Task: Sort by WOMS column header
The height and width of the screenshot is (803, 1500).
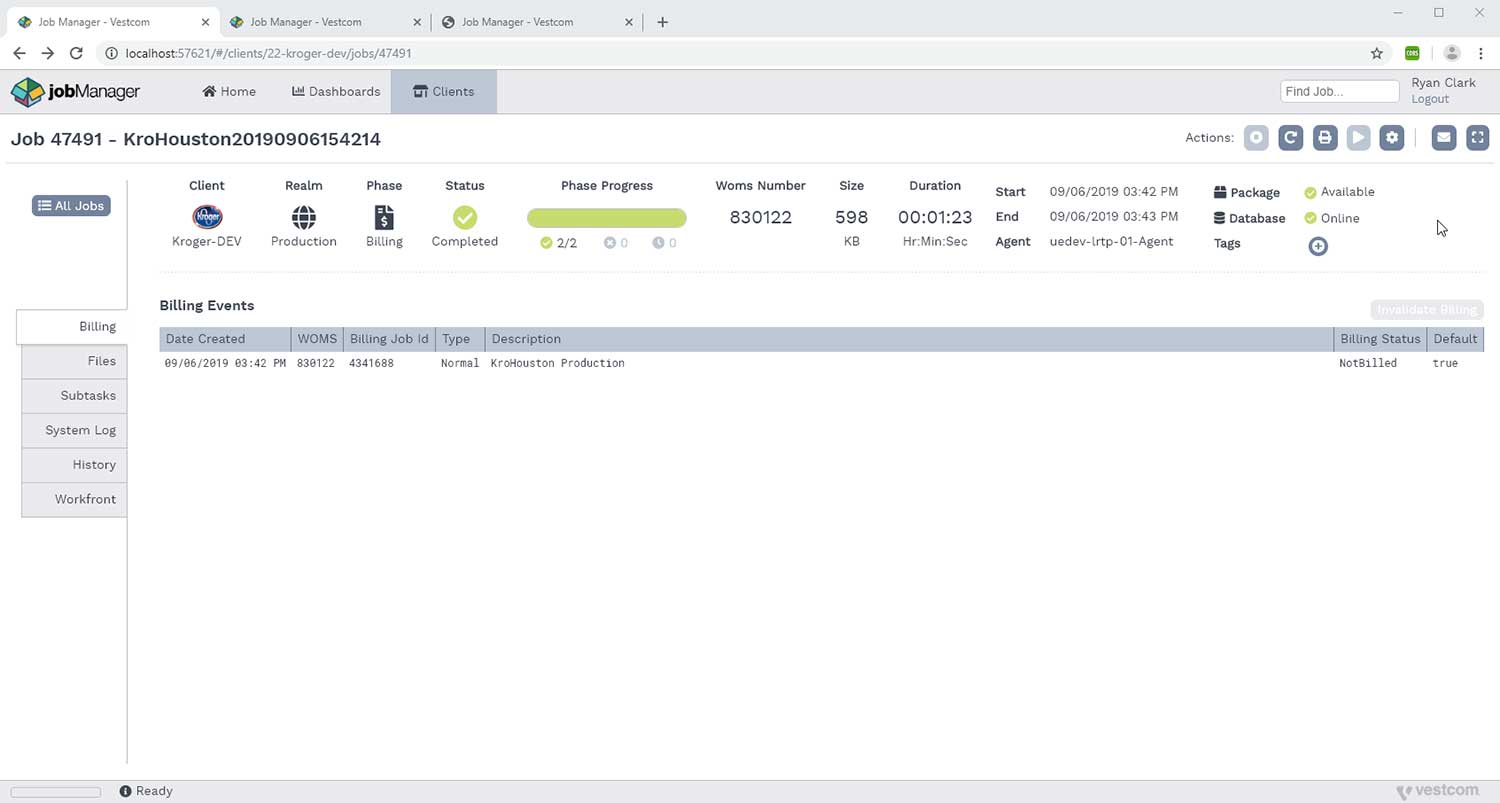Action: [317, 339]
